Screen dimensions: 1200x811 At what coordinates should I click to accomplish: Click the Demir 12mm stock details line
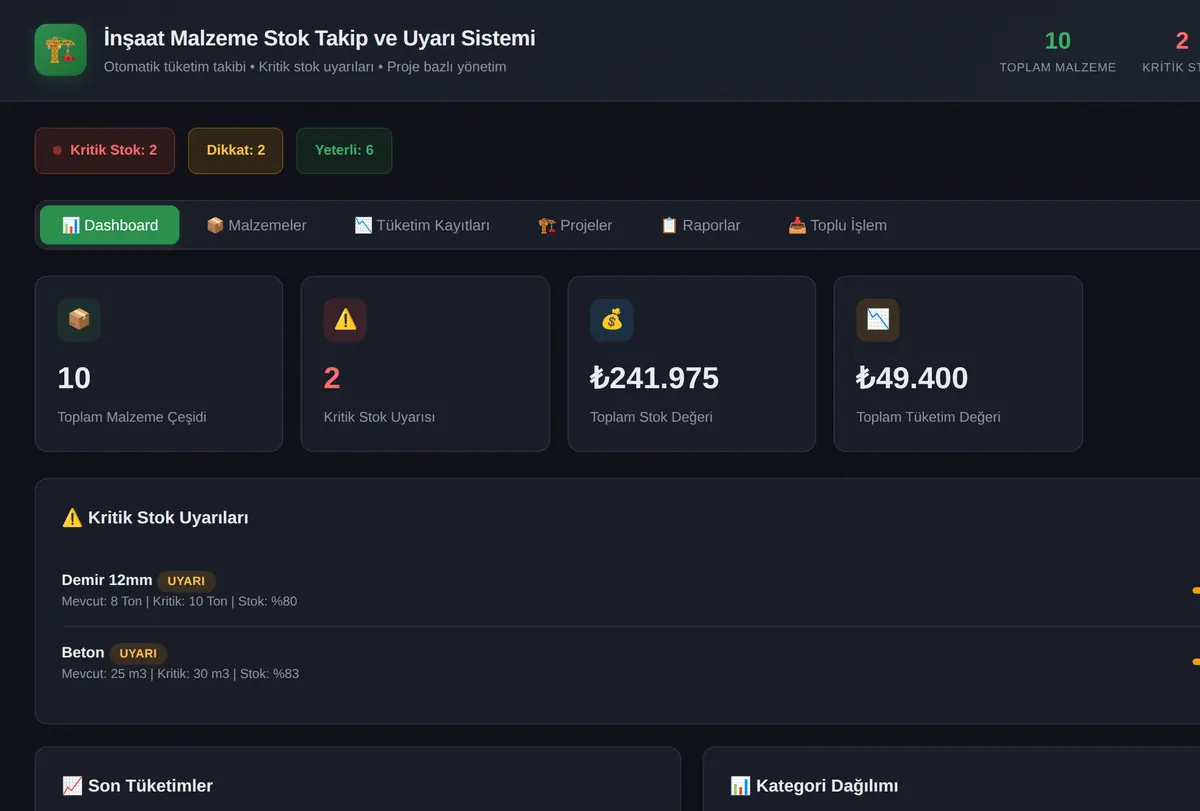click(x=179, y=601)
